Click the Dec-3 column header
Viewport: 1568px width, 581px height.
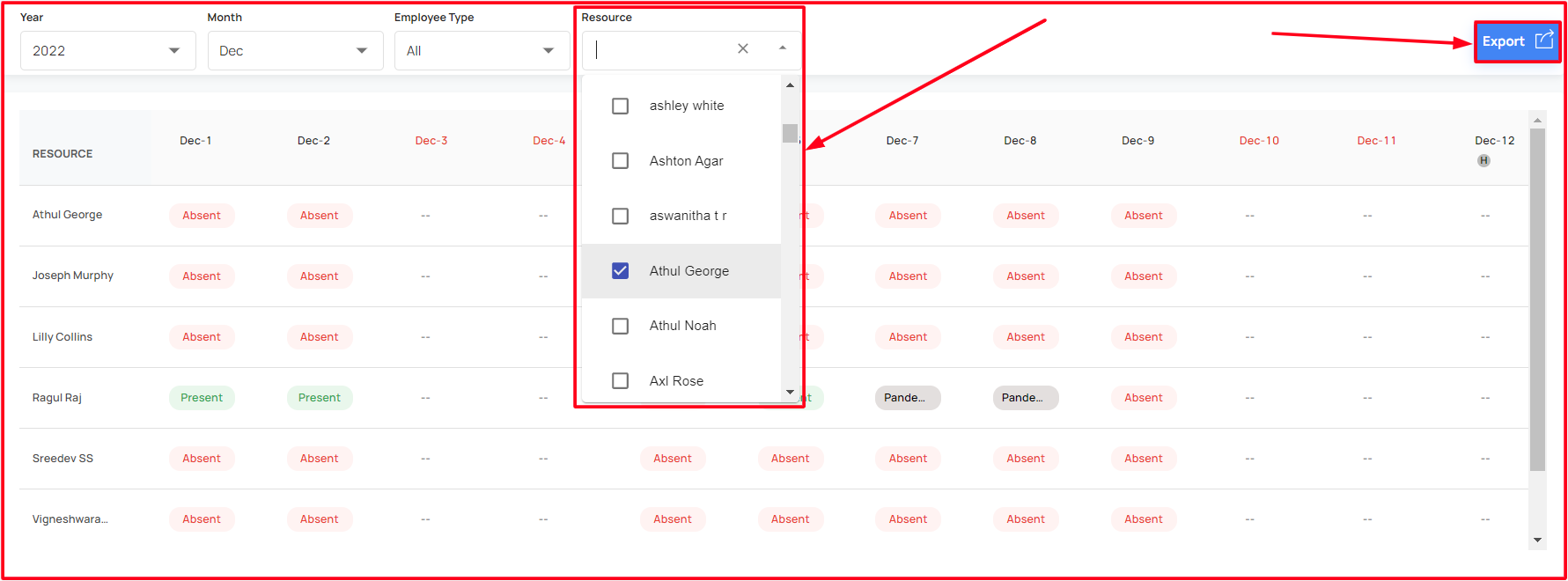tap(431, 141)
